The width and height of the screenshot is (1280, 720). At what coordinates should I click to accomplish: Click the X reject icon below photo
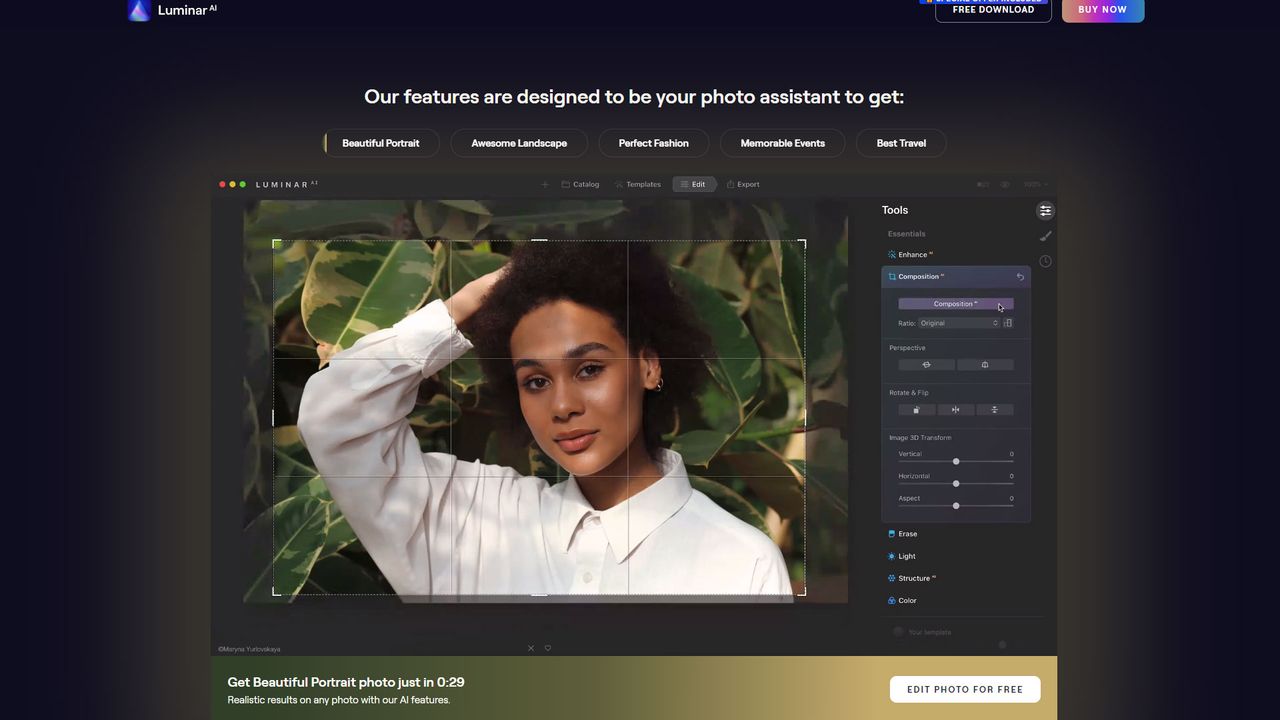click(531, 648)
